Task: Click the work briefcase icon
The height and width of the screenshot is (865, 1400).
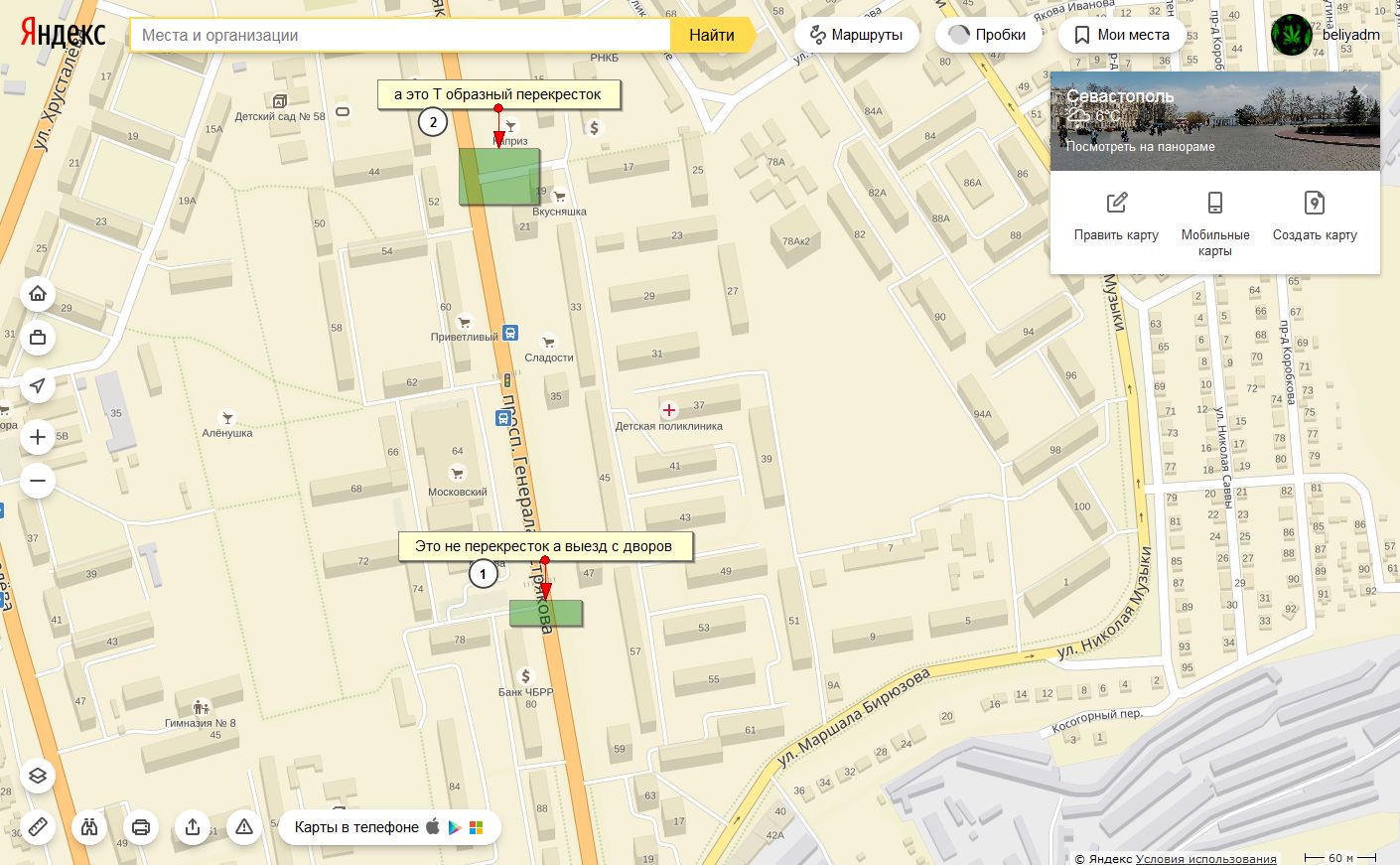Action: pyautogui.click(x=38, y=338)
